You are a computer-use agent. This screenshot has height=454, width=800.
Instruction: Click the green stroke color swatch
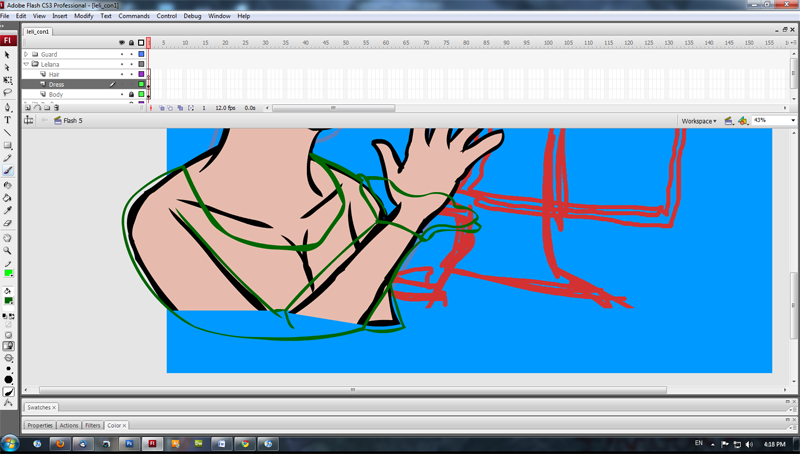[9, 274]
